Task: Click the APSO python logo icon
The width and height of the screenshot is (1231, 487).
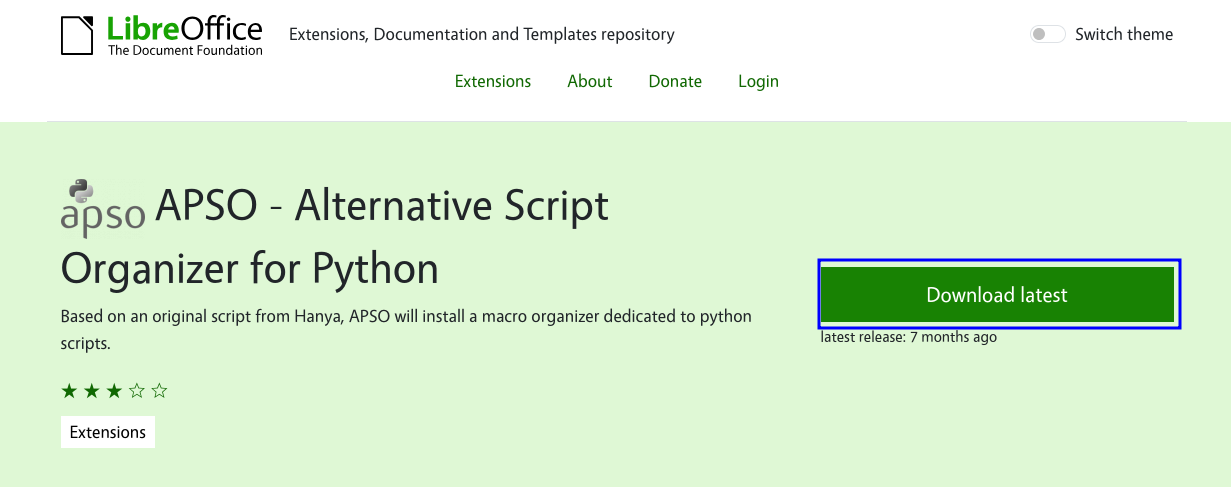Action: click(x=103, y=208)
